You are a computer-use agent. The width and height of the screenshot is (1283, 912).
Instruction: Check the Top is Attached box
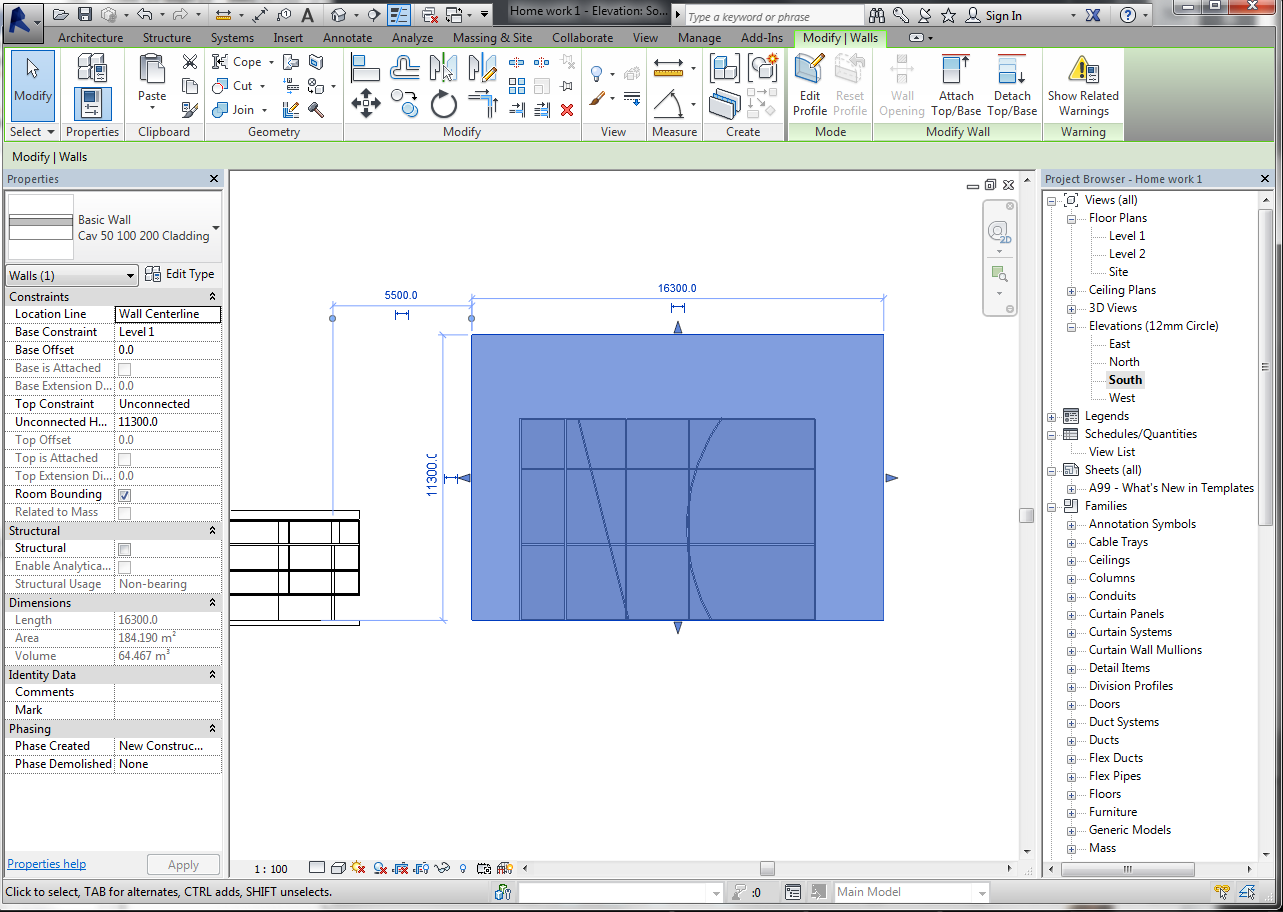(123, 458)
